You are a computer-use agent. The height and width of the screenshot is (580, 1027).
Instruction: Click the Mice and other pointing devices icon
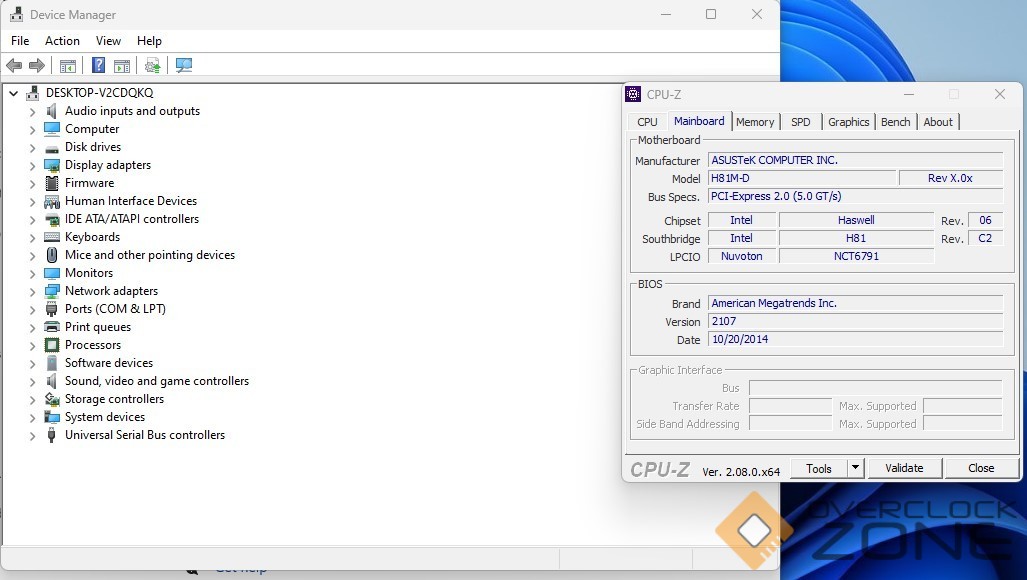[x=52, y=255]
